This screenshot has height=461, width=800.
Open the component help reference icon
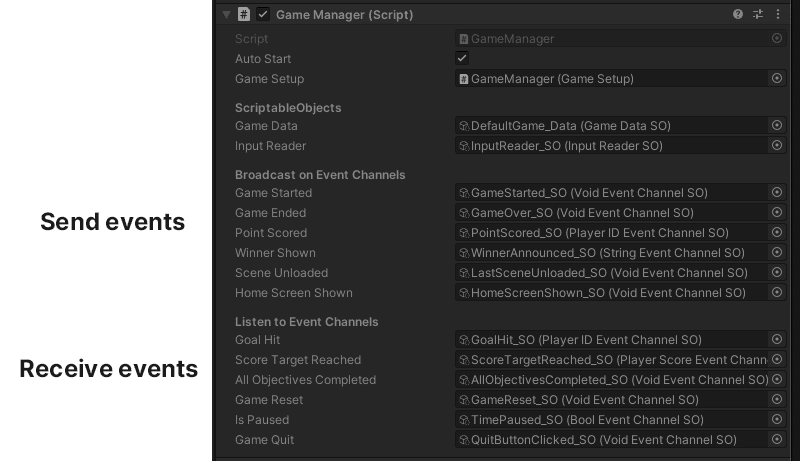pyautogui.click(x=738, y=14)
